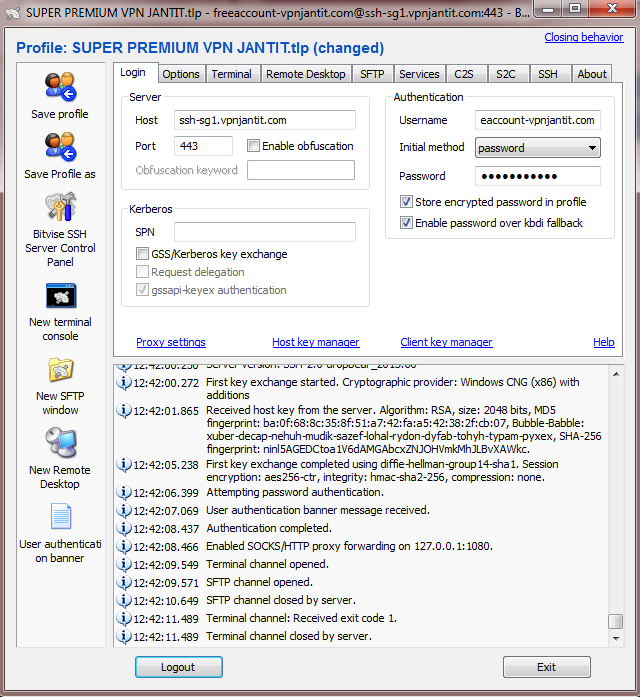This screenshot has width=640, height=697.
Task: Click the Host input field
Action: click(265, 120)
